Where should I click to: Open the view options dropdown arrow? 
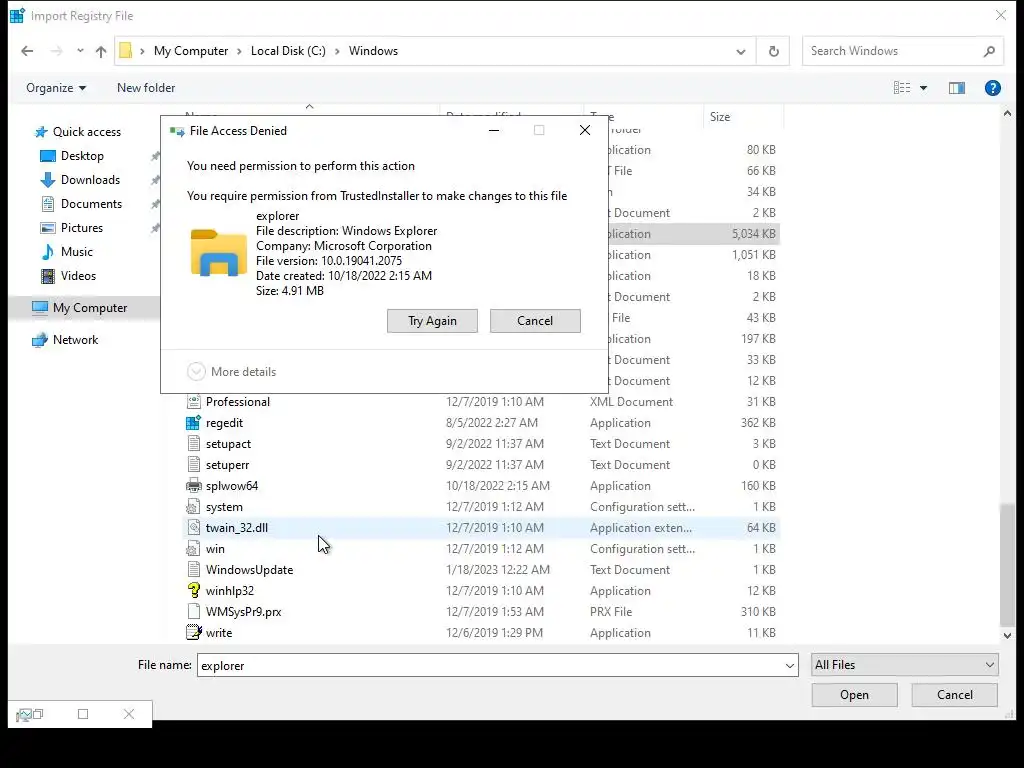click(x=923, y=88)
